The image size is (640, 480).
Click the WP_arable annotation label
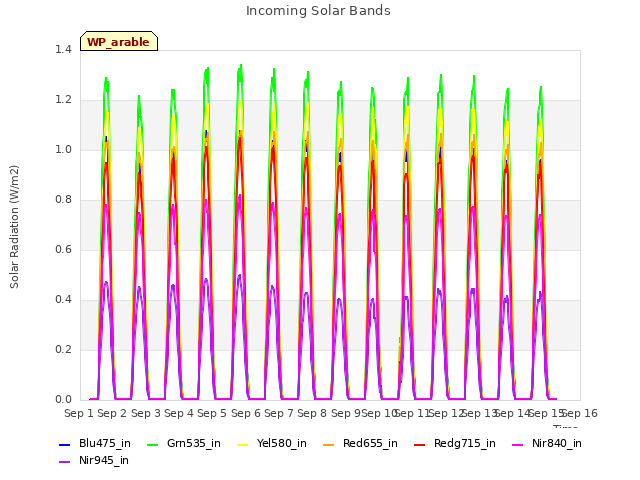[x=119, y=41]
